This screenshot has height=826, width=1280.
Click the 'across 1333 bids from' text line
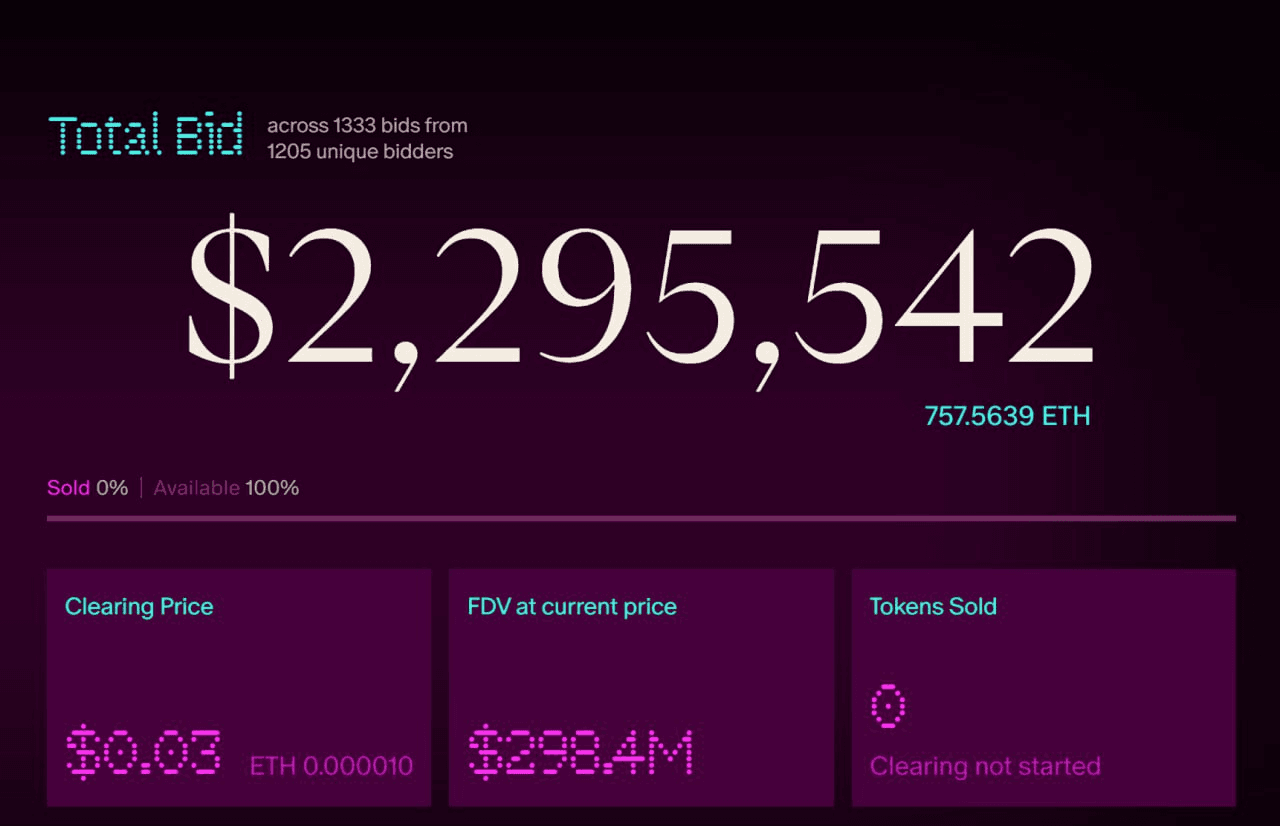click(367, 126)
